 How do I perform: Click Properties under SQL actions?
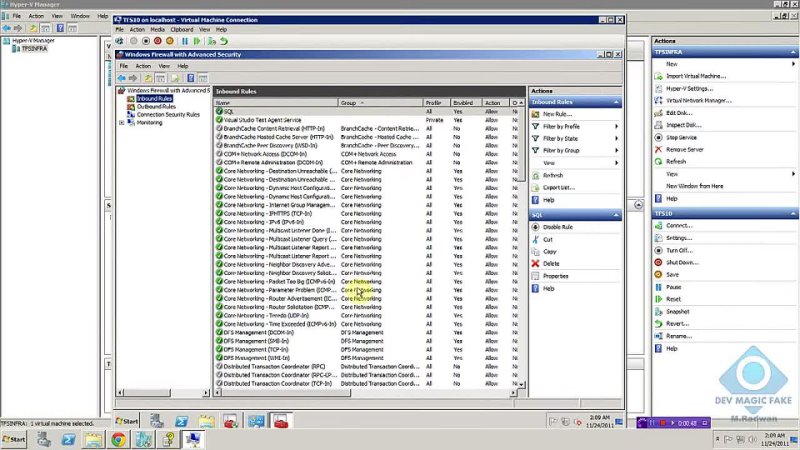pyautogui.click(x=556, y=276)
